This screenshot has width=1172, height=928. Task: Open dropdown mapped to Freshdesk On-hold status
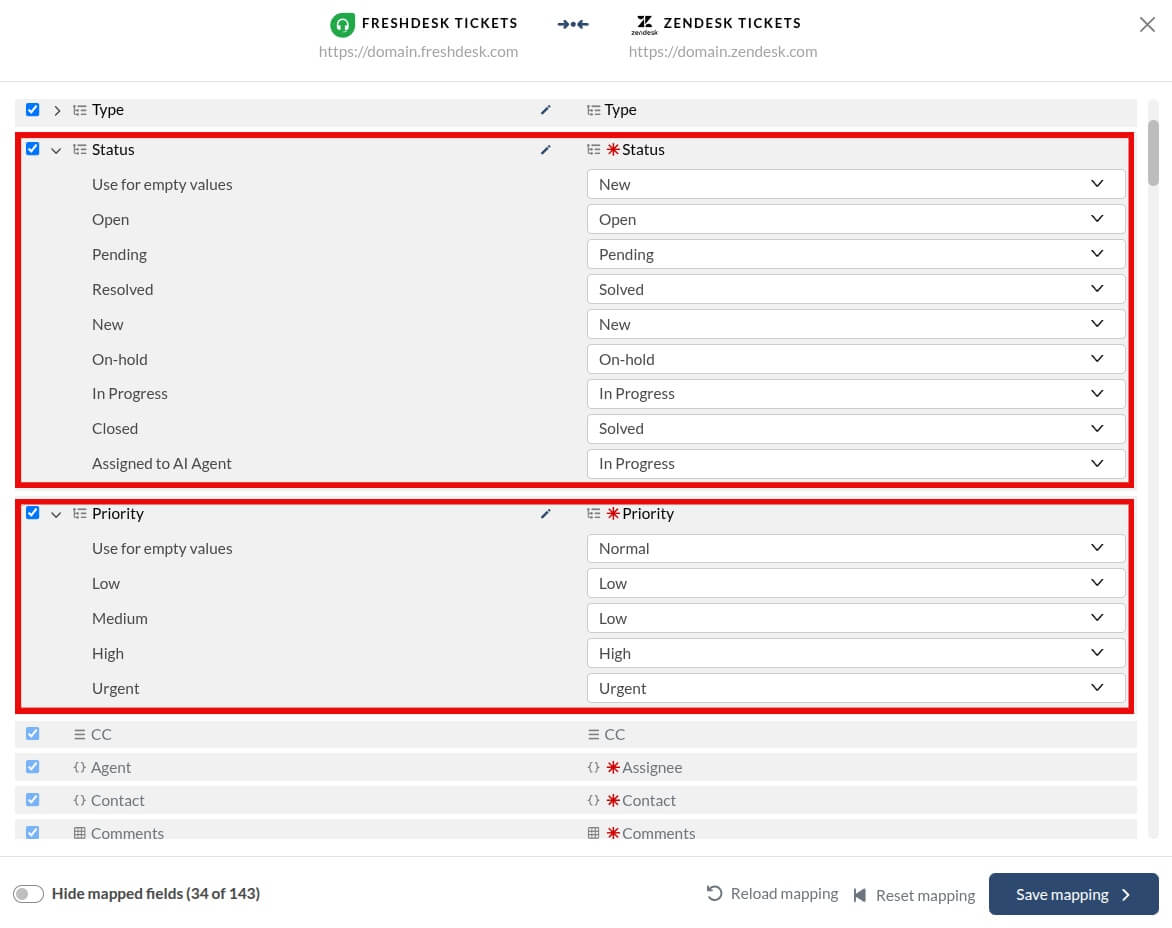[x=856, y=359]
